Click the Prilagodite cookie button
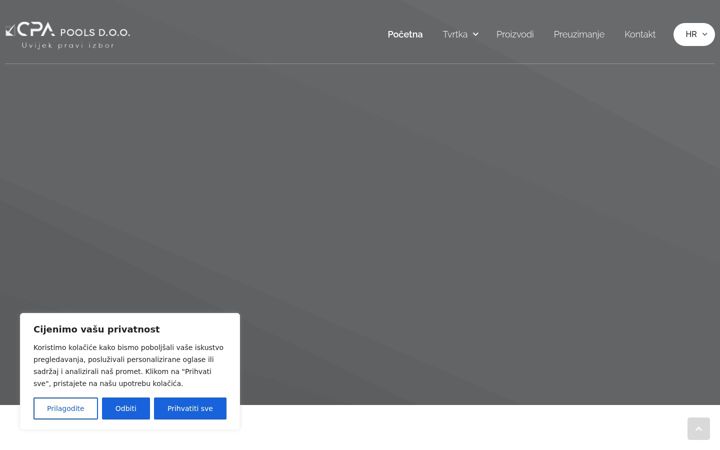Screen dimensions: 720x450 (x=66, y=408)
